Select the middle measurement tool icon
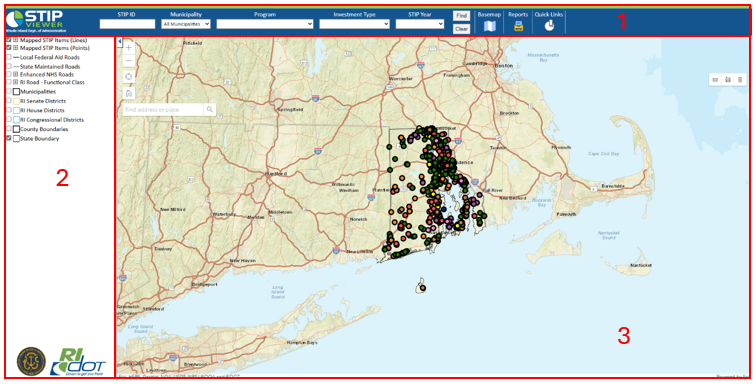Viewport: 756px width, 384px height. click(x=728, y=80)
